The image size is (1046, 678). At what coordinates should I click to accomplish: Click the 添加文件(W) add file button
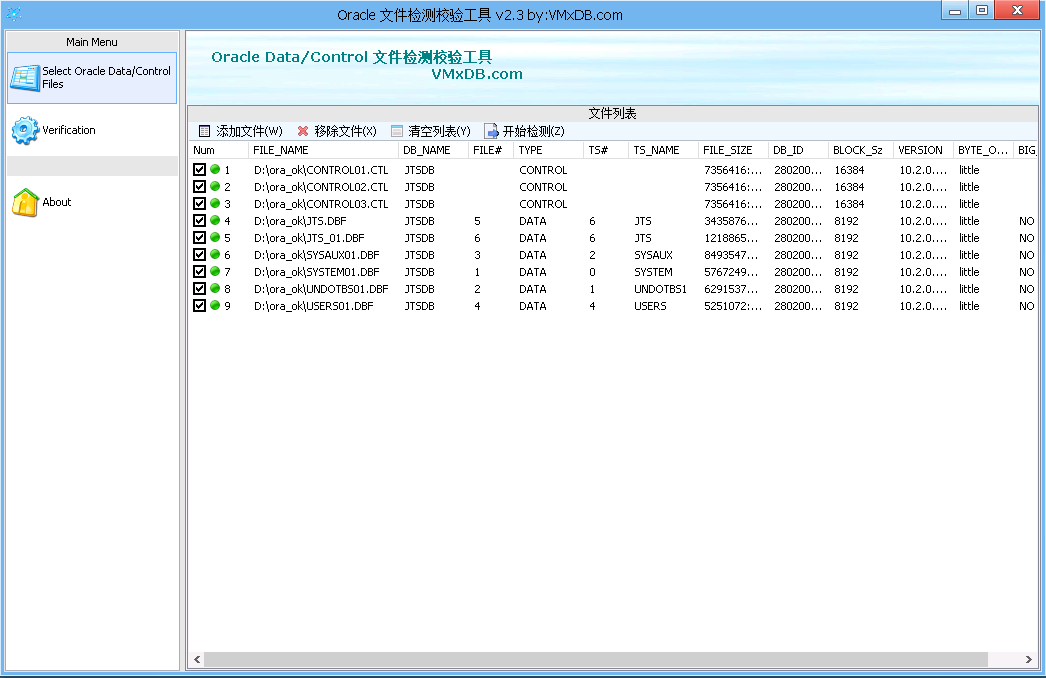[241, 131]
